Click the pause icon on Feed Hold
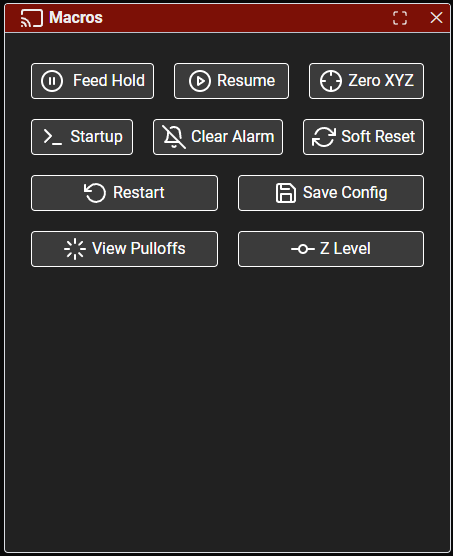 [x=52, y=81]
